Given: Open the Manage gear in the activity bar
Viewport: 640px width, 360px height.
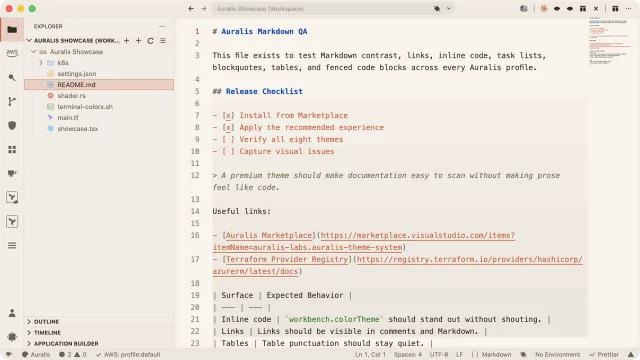Looking at the screenshot, I should [x=12, y=337].
